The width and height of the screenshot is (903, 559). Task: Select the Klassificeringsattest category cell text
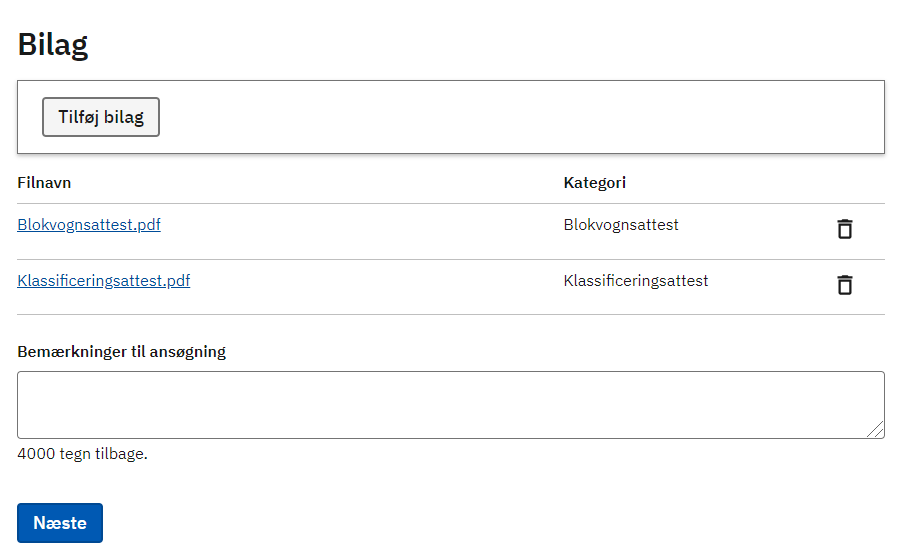636,281
